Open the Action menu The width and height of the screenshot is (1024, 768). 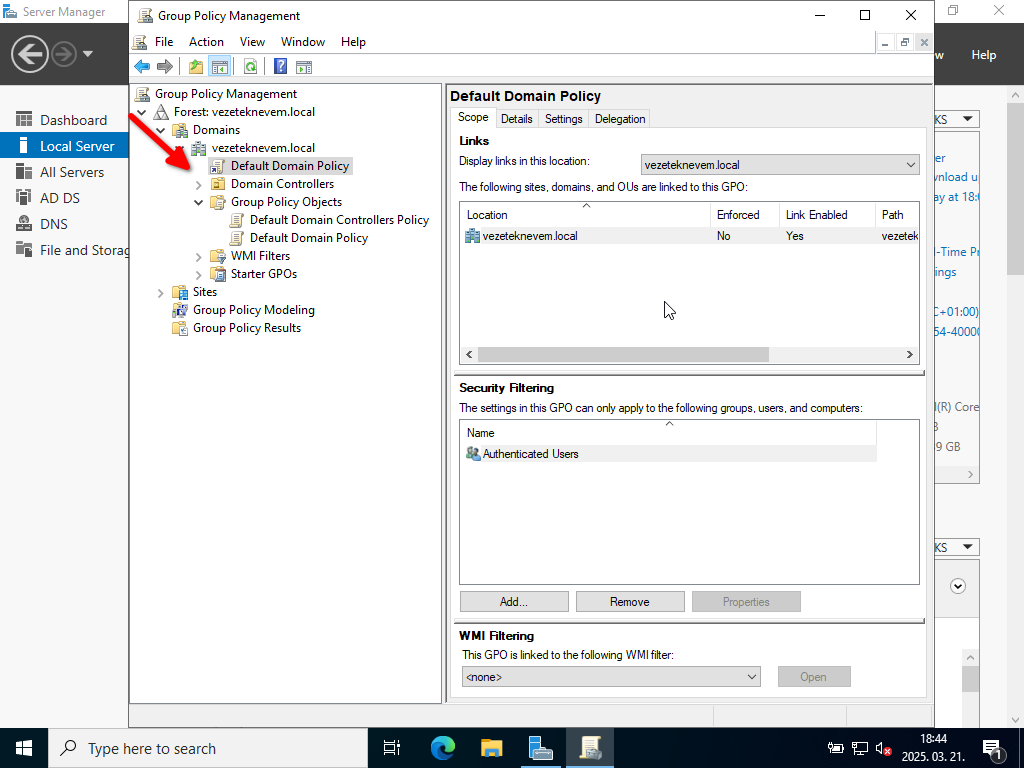pos(206,42)
